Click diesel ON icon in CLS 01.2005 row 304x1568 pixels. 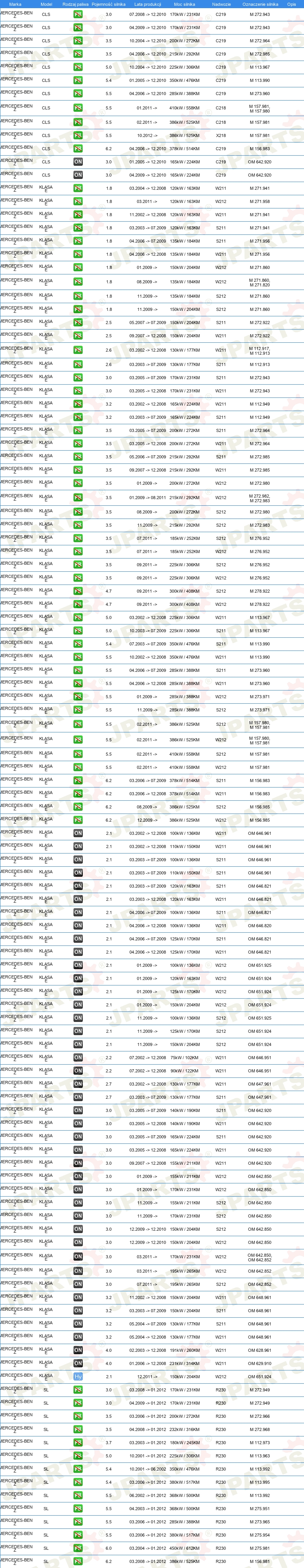pyautogui.click(x=78, y=162)
